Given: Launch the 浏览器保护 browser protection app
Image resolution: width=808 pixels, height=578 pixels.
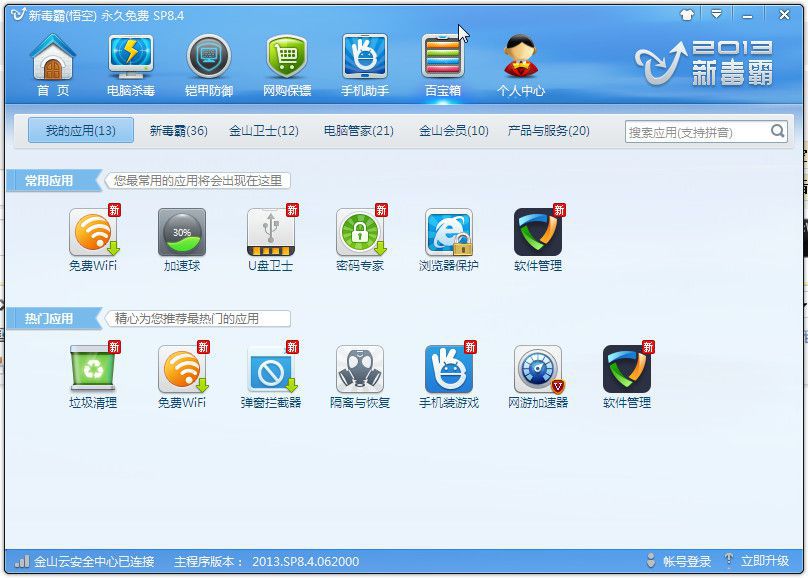Looking at the screenshot, I should coord(449,240).
